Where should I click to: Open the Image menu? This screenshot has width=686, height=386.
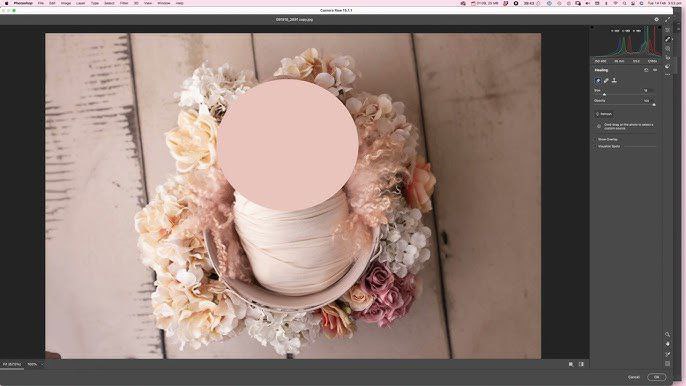click(x=66, y=3)
